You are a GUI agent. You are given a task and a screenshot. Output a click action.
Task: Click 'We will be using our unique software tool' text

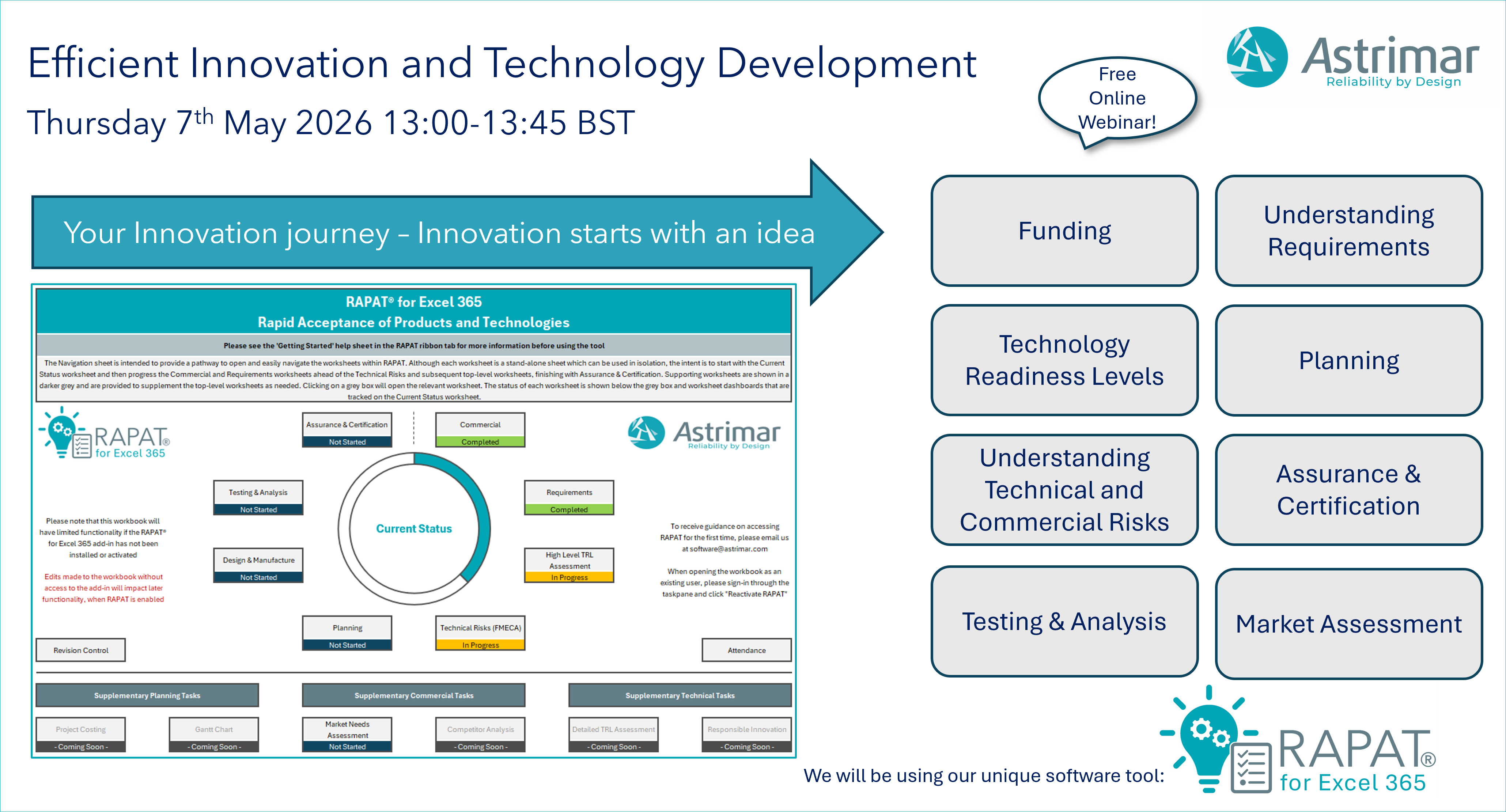click(x=984, y=776)
